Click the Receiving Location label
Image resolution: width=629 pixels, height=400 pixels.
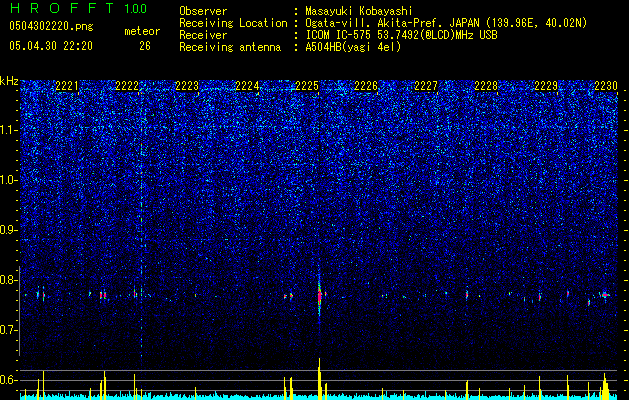[233, 23]
